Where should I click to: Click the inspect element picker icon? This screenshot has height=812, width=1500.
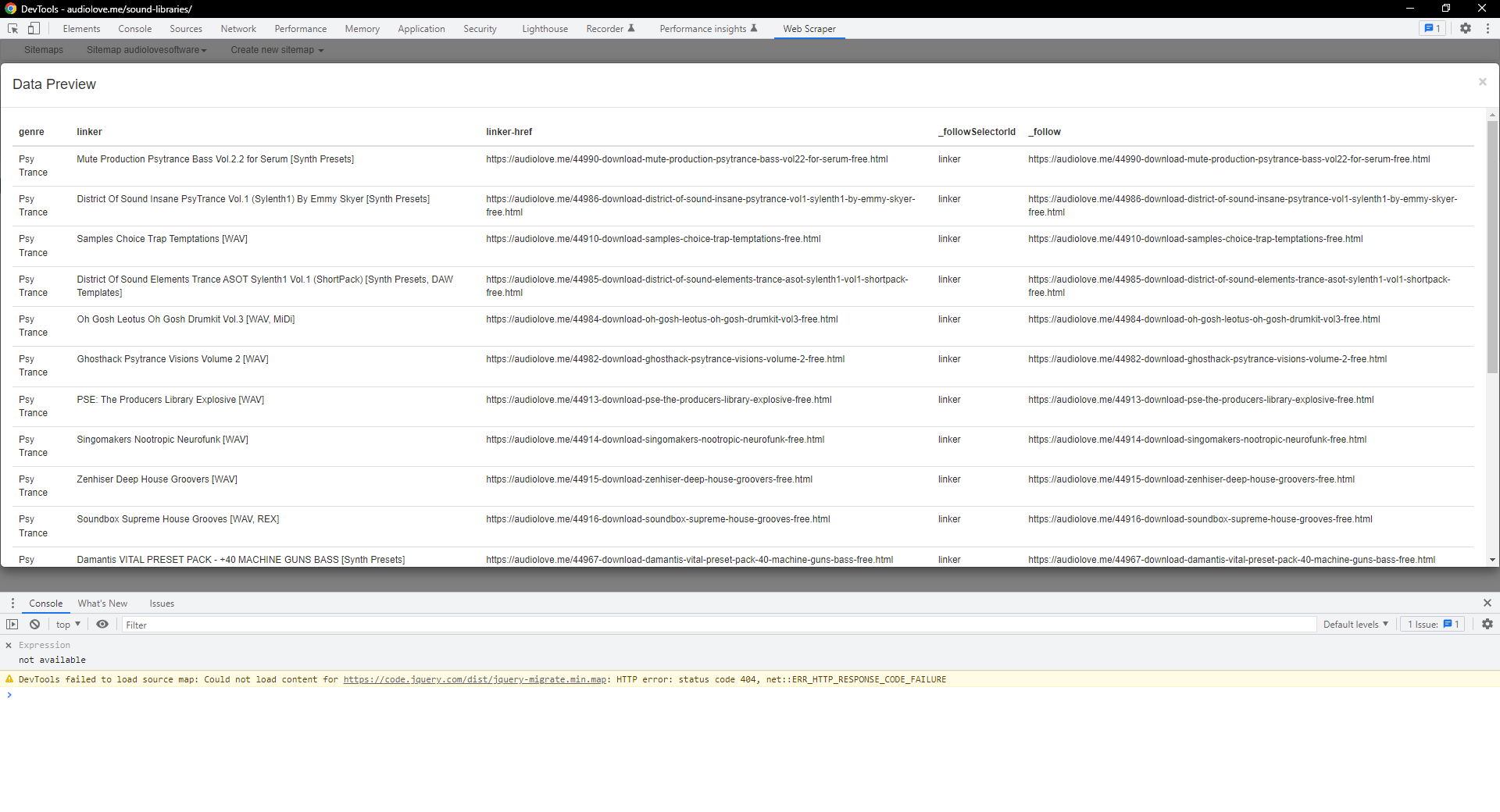pos(13,29)
